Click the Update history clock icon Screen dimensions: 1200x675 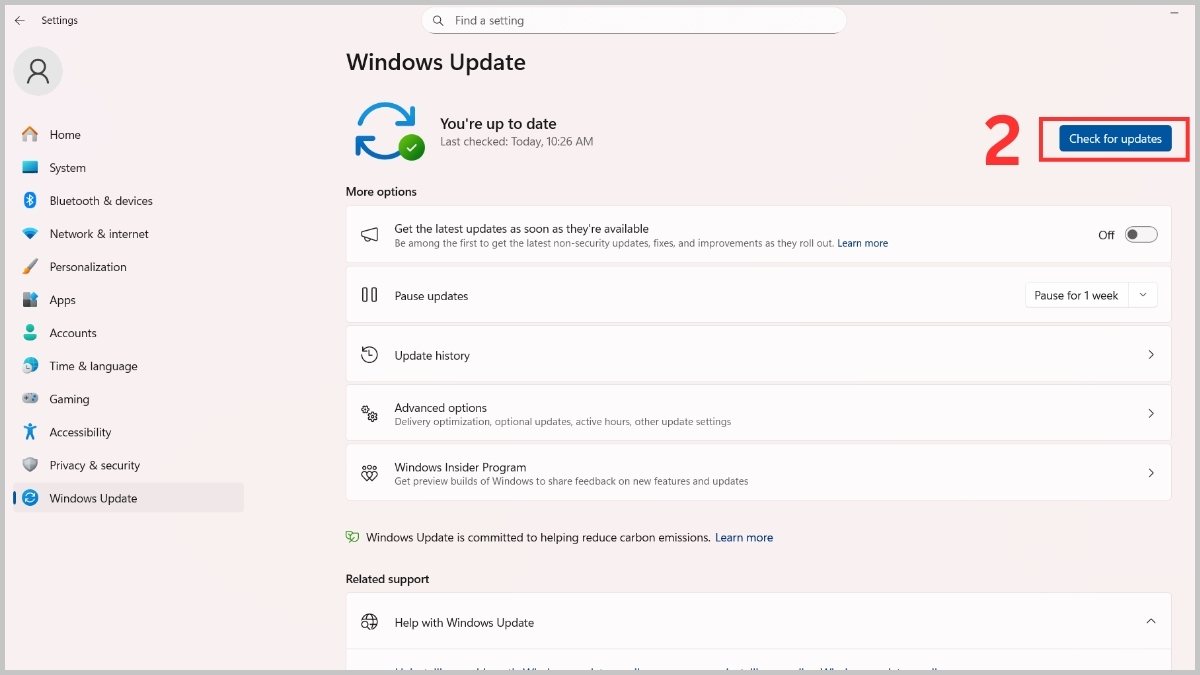click(x=369, y=354)
